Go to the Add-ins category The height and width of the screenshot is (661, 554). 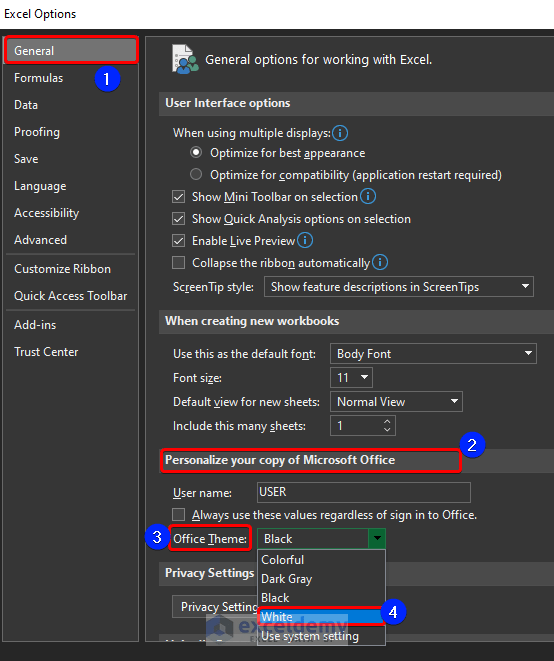71,325
